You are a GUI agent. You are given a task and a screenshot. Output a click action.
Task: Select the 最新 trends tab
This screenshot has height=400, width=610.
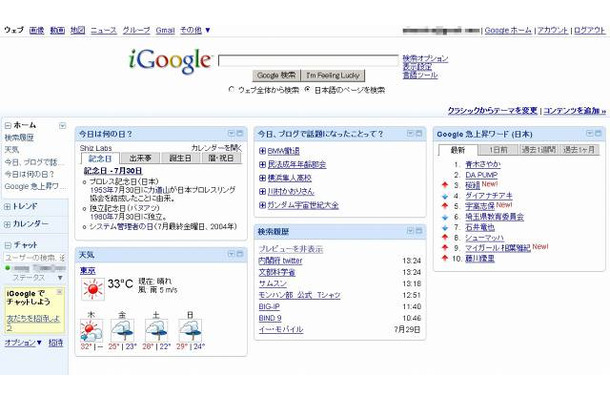458,150
